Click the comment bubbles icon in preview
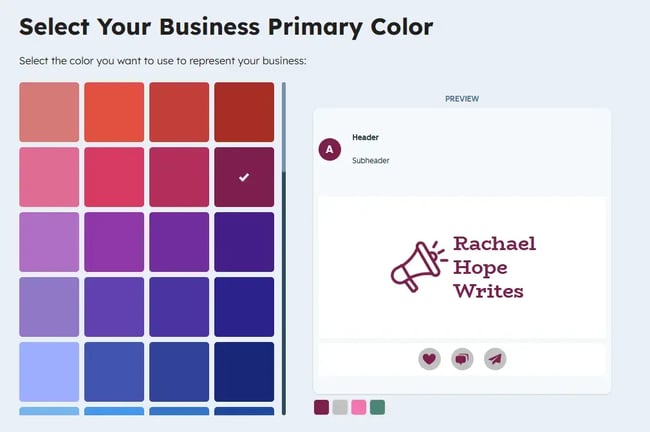This screenshot has height=432, width=650. (462, 359)
